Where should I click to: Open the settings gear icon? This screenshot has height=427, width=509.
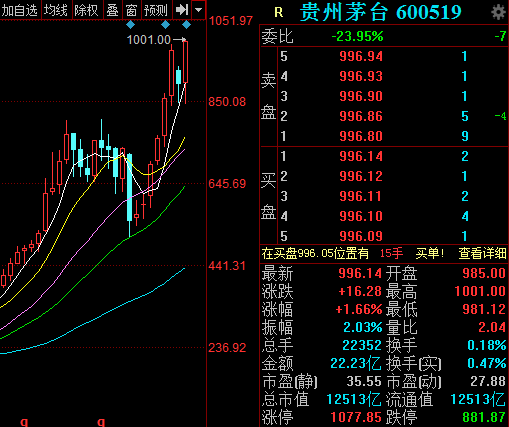click(x=498, y=12)
